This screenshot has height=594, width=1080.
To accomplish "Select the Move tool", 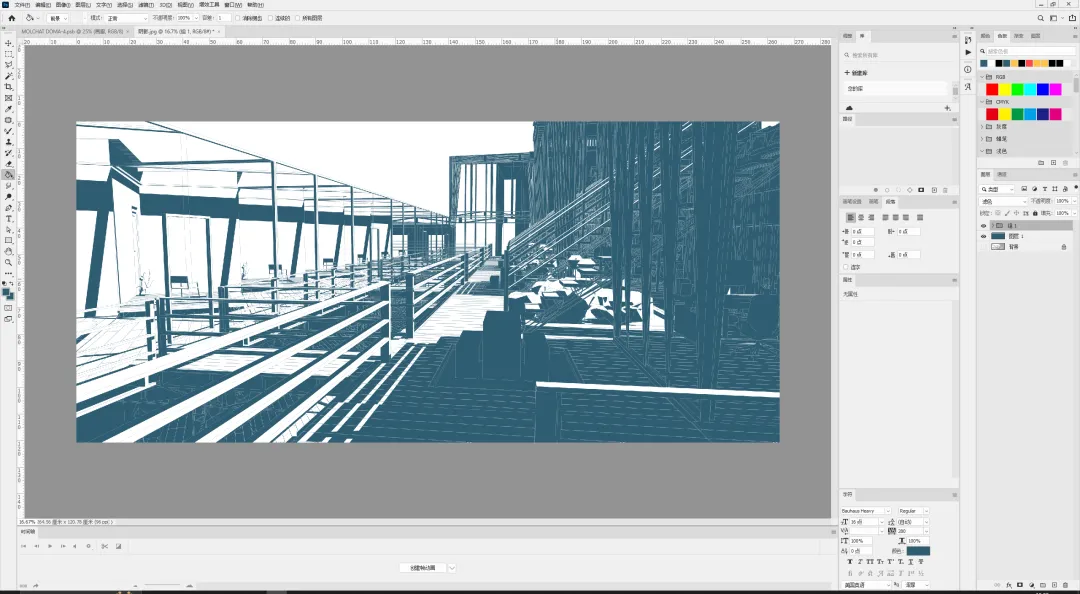I will (x=8, y=43).
